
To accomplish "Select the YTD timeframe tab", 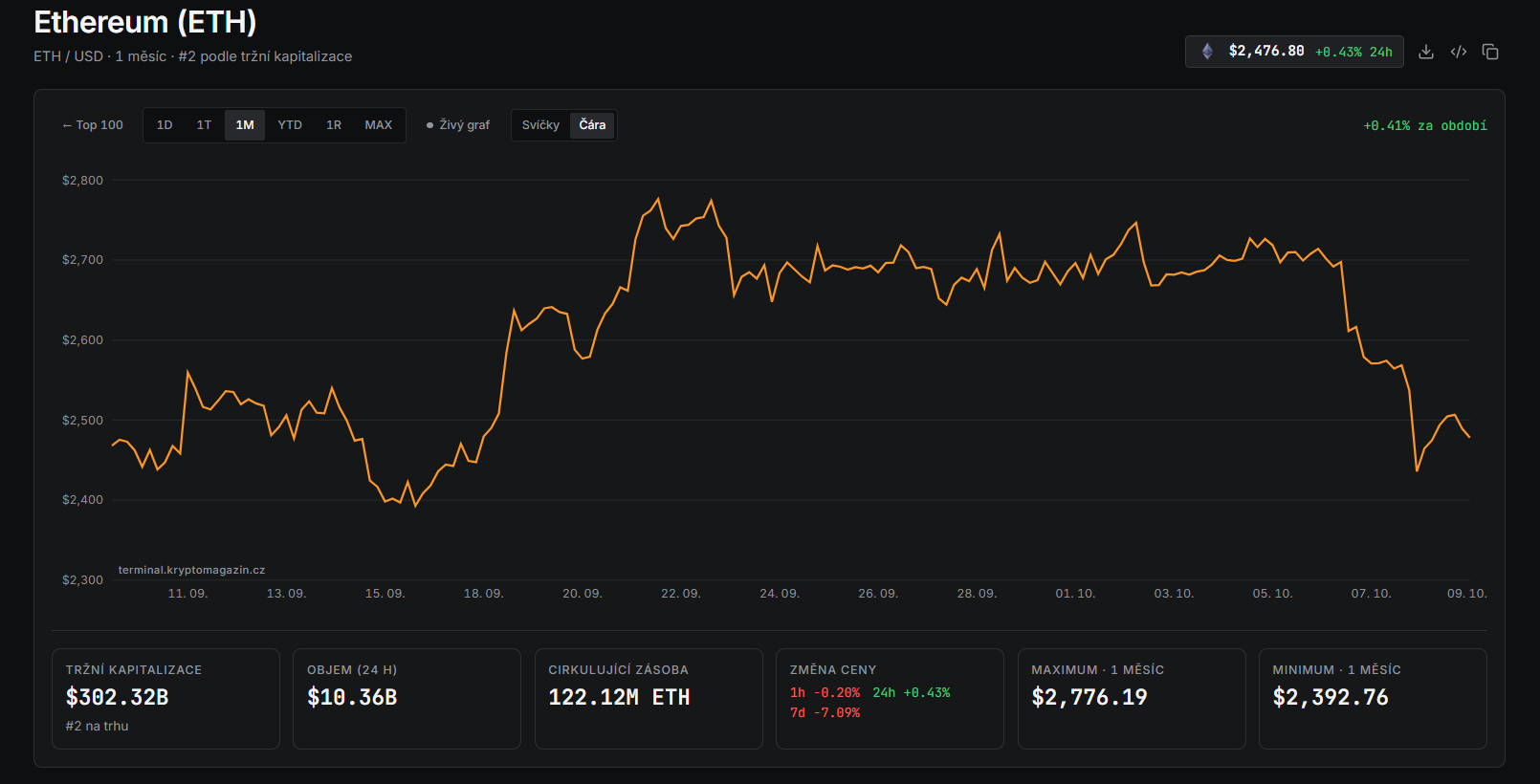I will pos(290,125).
